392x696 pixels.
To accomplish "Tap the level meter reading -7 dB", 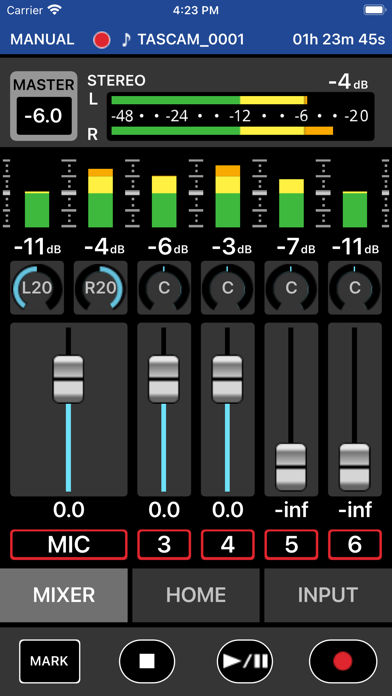I will tap(291, 203).
